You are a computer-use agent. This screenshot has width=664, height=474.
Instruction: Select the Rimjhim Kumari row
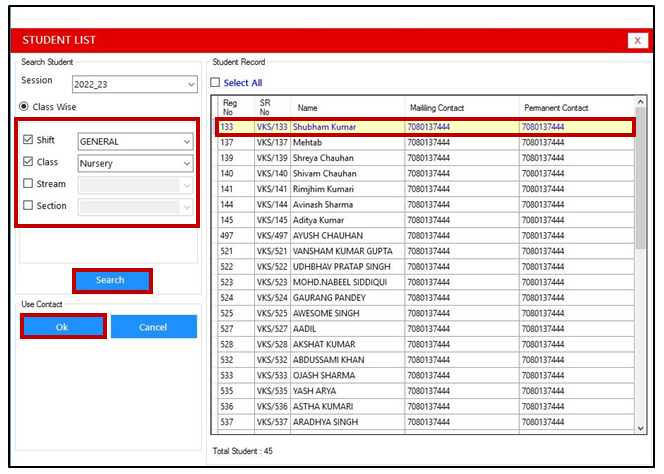pyautogui.click(x=426, y=189)
